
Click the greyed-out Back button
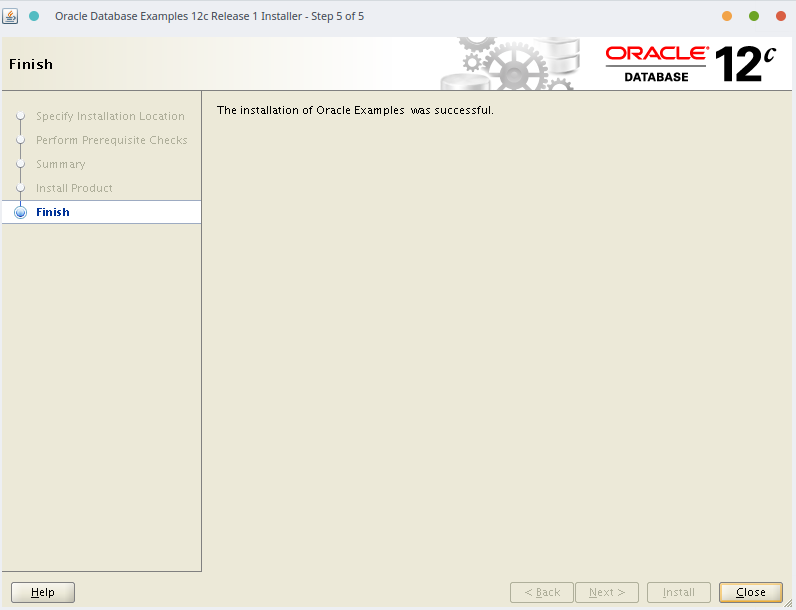542,592
